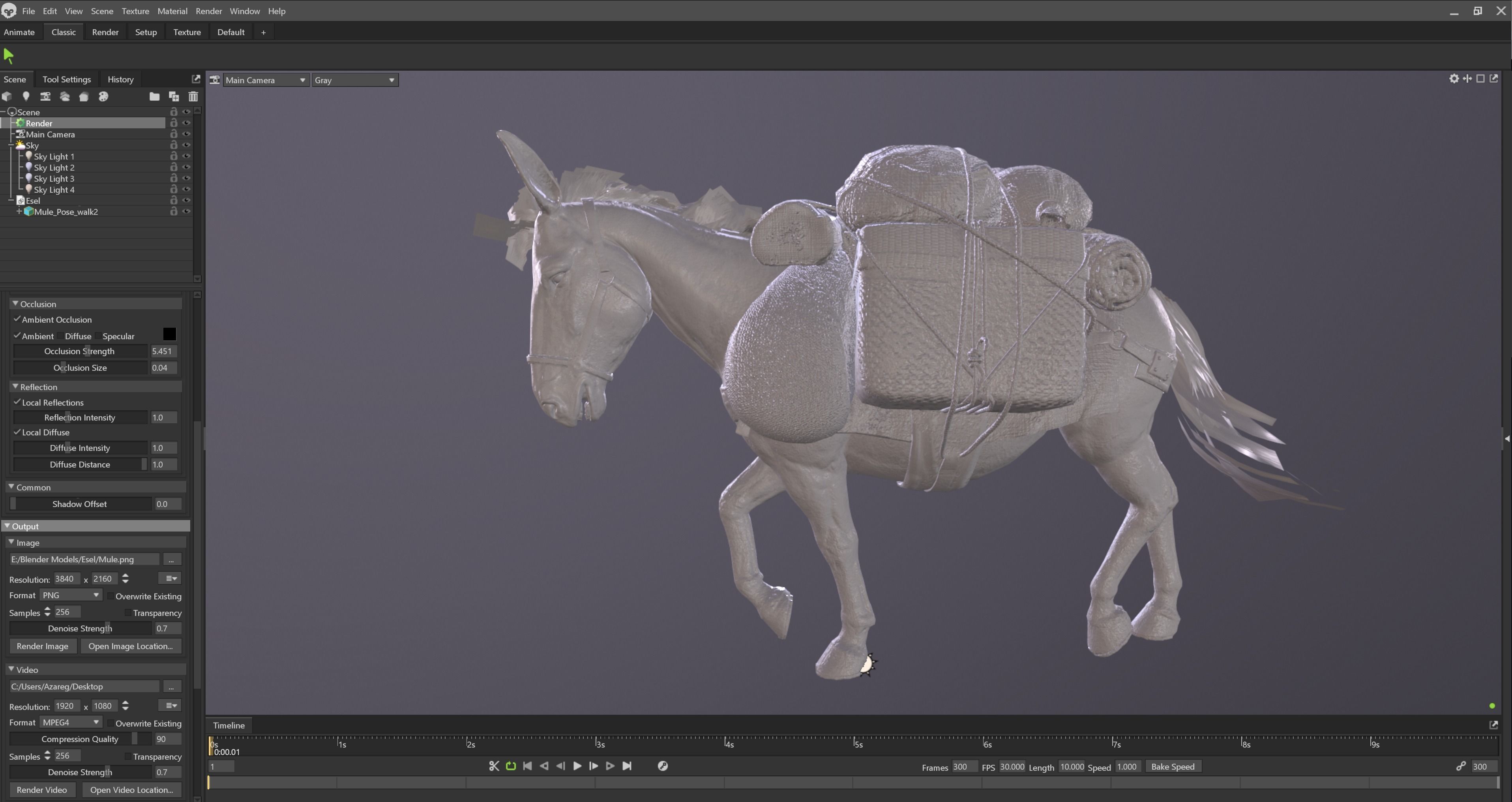1512x802 pixels.
Task: Open the Main Camera dropdown
Action: (265, 80)
